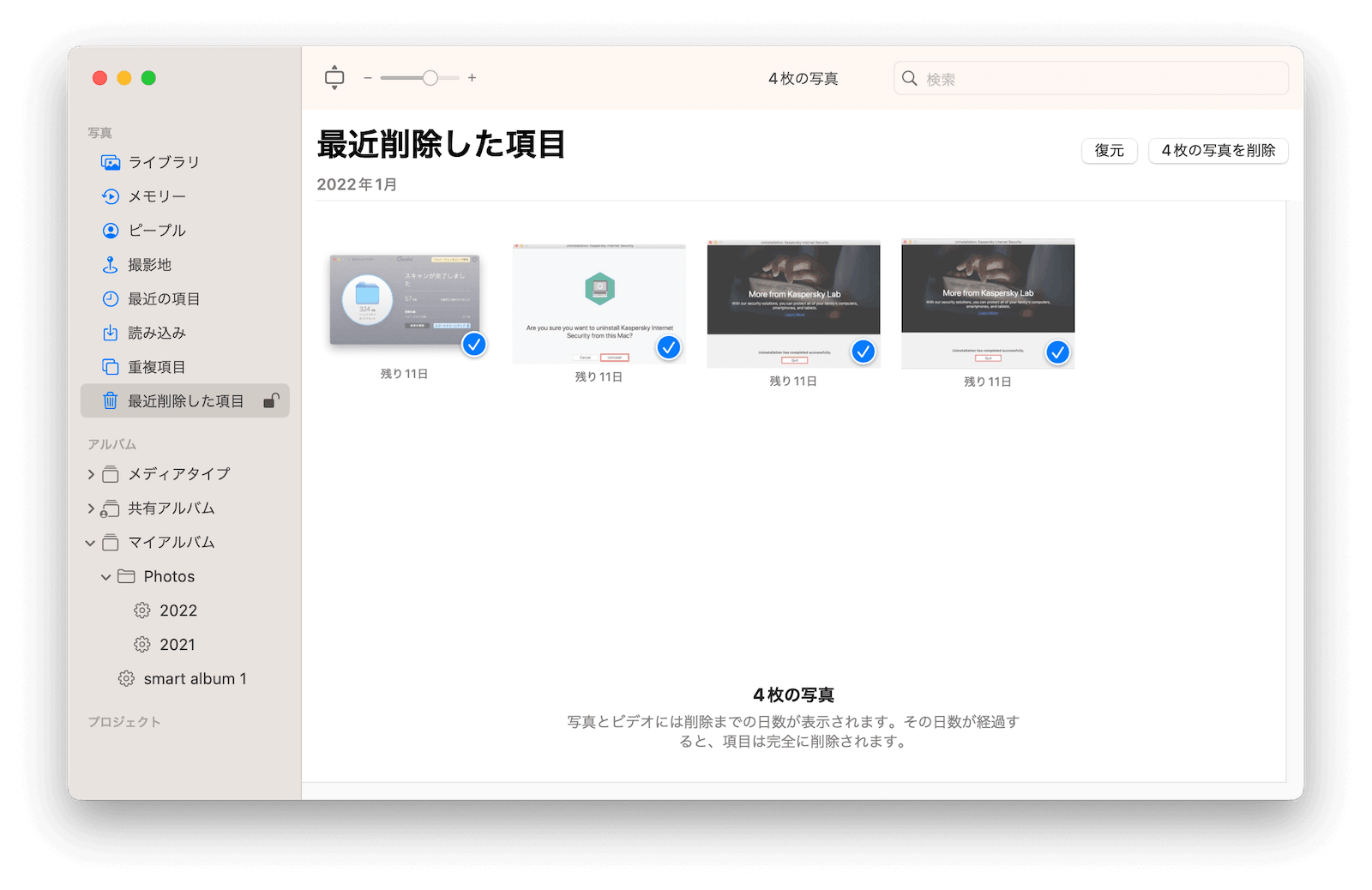Click the 4枚の写真を削除 button

pyautogui.click(x=1218, y=151)
